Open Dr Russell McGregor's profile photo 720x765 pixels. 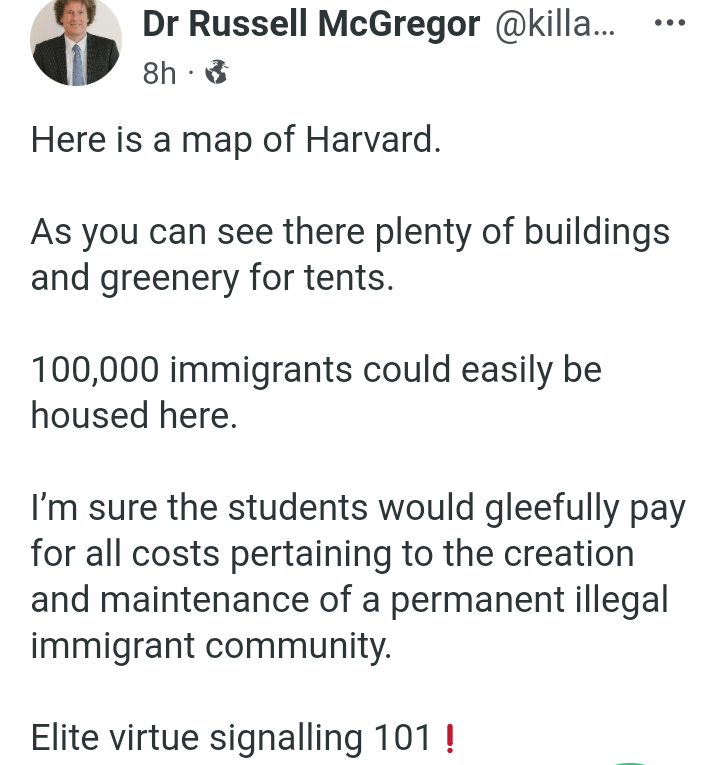(x=76, y=41)
